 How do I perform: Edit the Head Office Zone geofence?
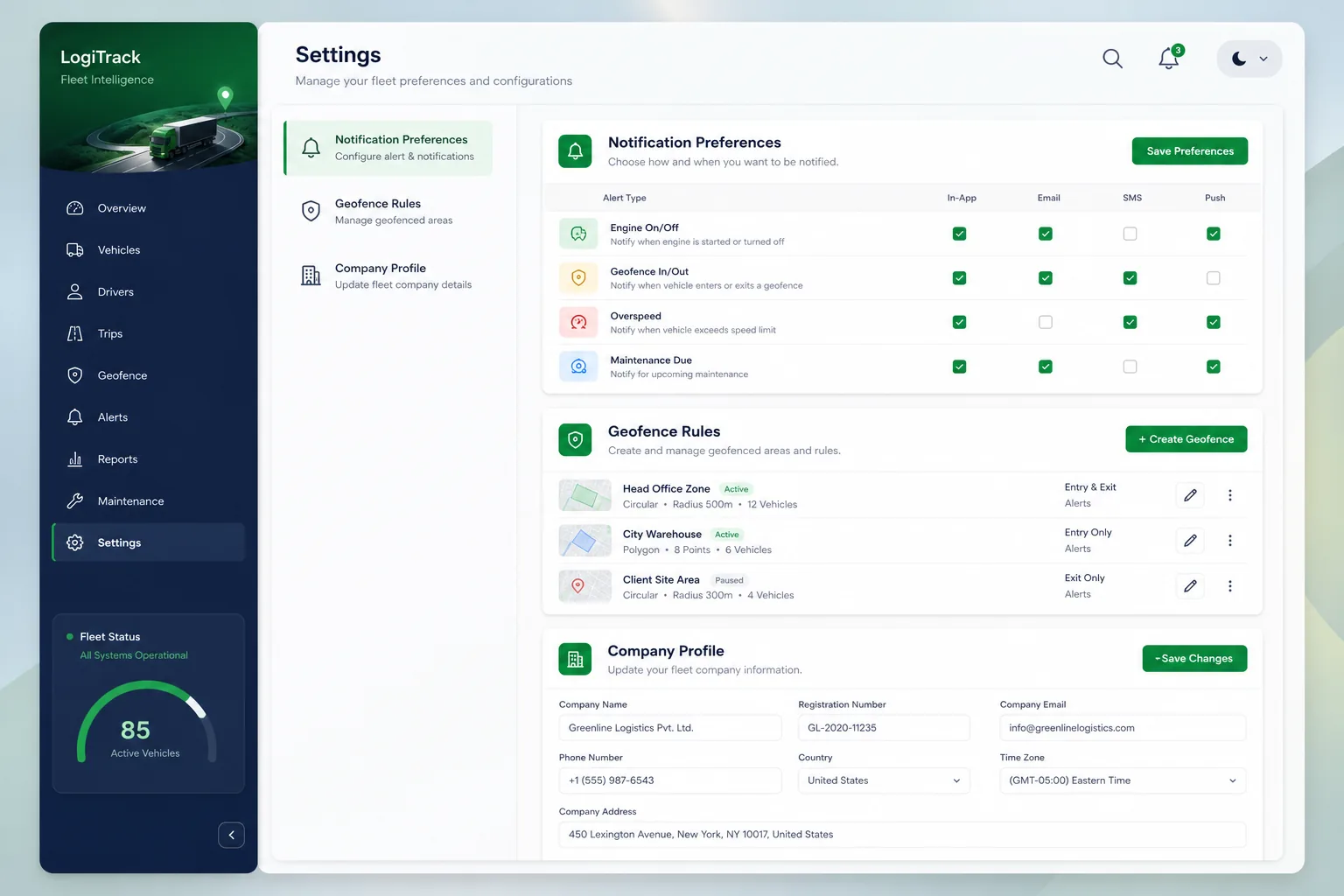[x=1190, y=495]
